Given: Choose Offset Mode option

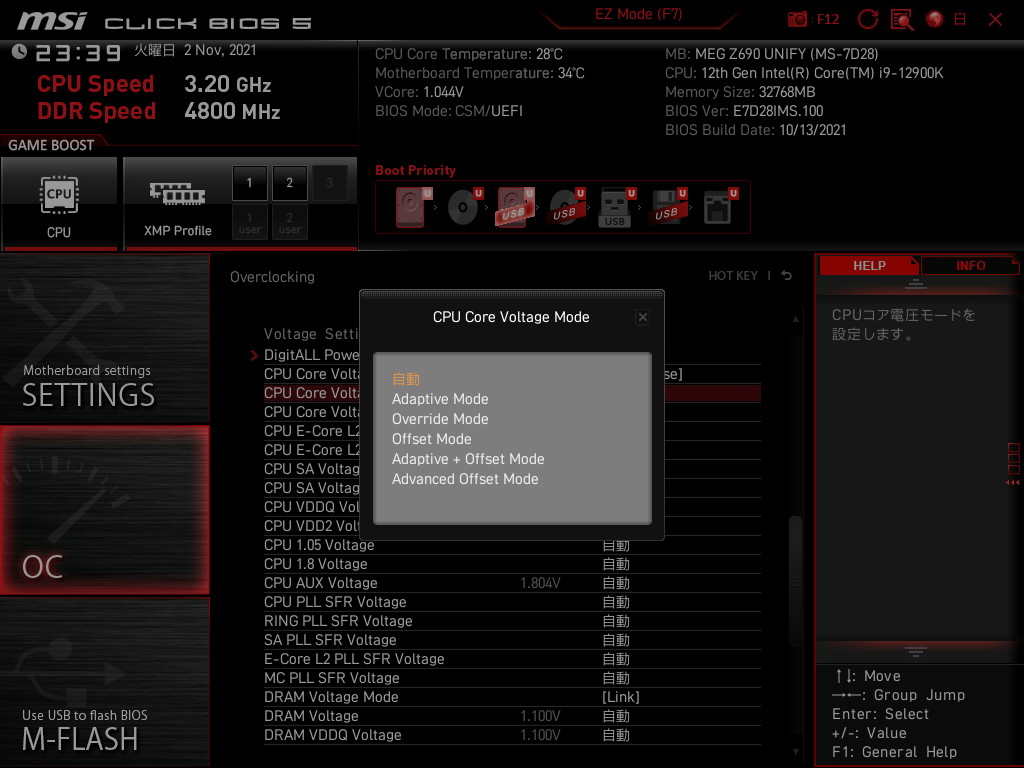Looking at the screenshot, I should pyautogui.click(x=431, y=440).
